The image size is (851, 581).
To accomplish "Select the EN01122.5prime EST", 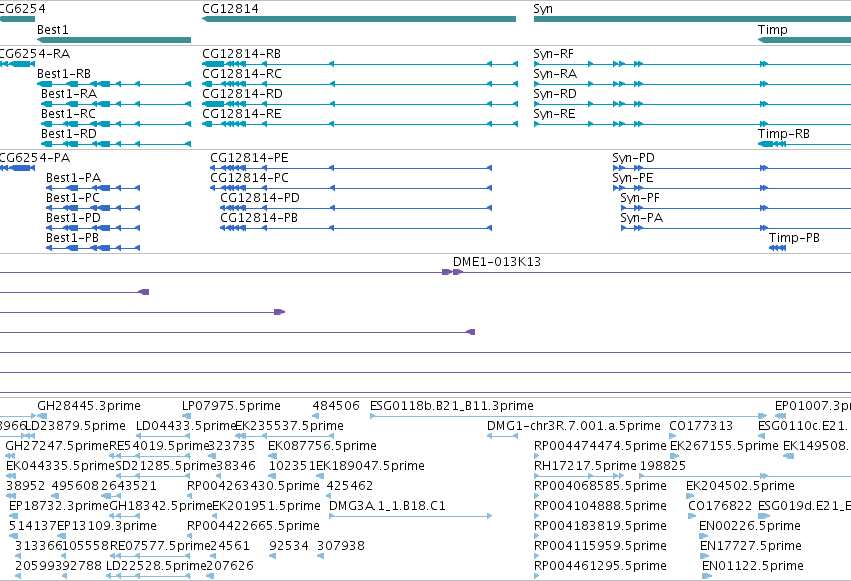I will coord(707,576).
